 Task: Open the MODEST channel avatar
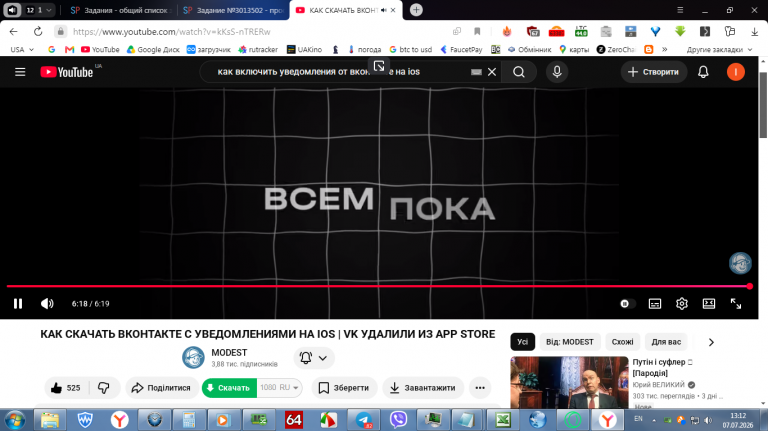pos(193,358)
